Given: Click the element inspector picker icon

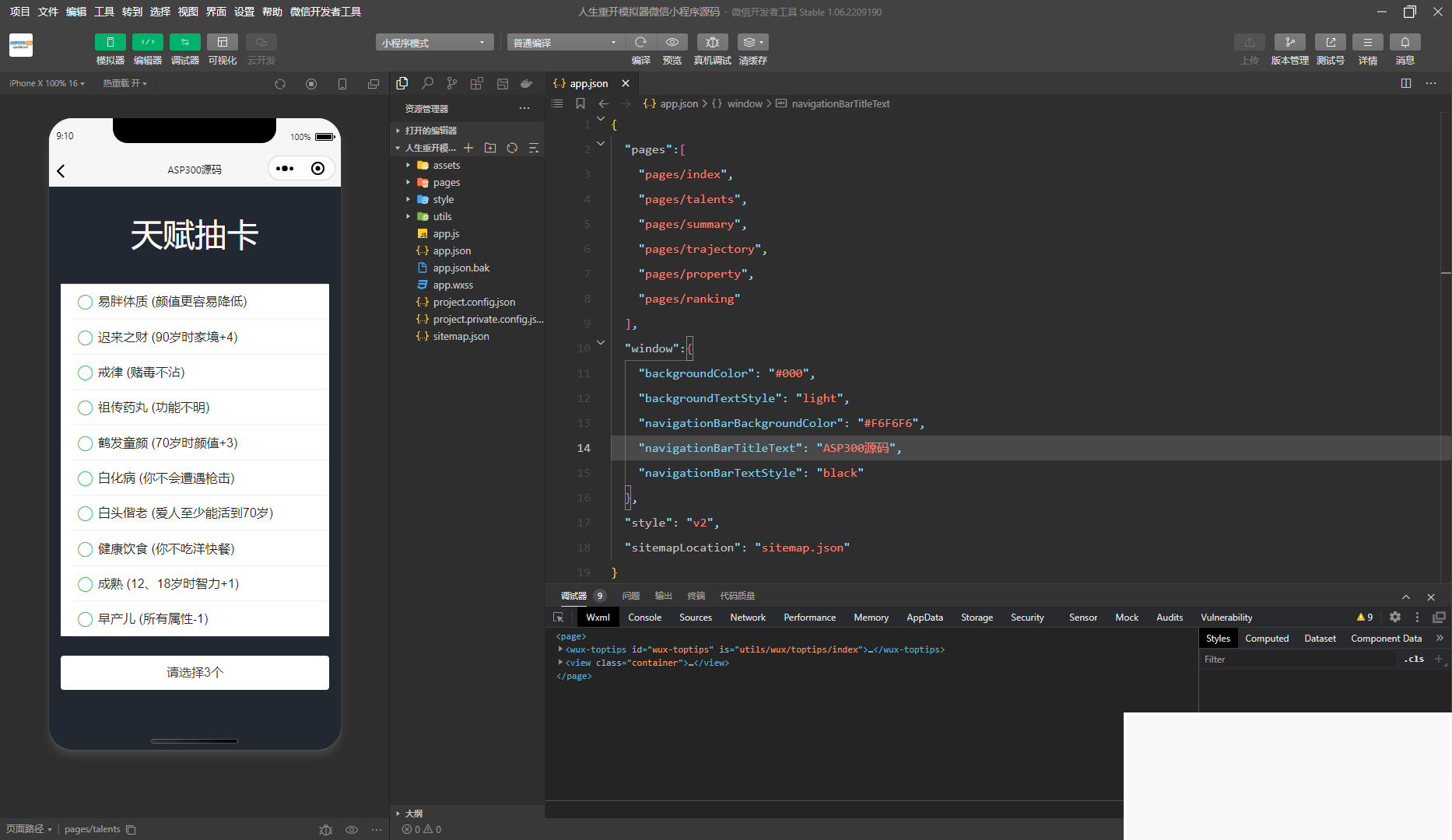Looking at the screenshot, I should point(558,618).
